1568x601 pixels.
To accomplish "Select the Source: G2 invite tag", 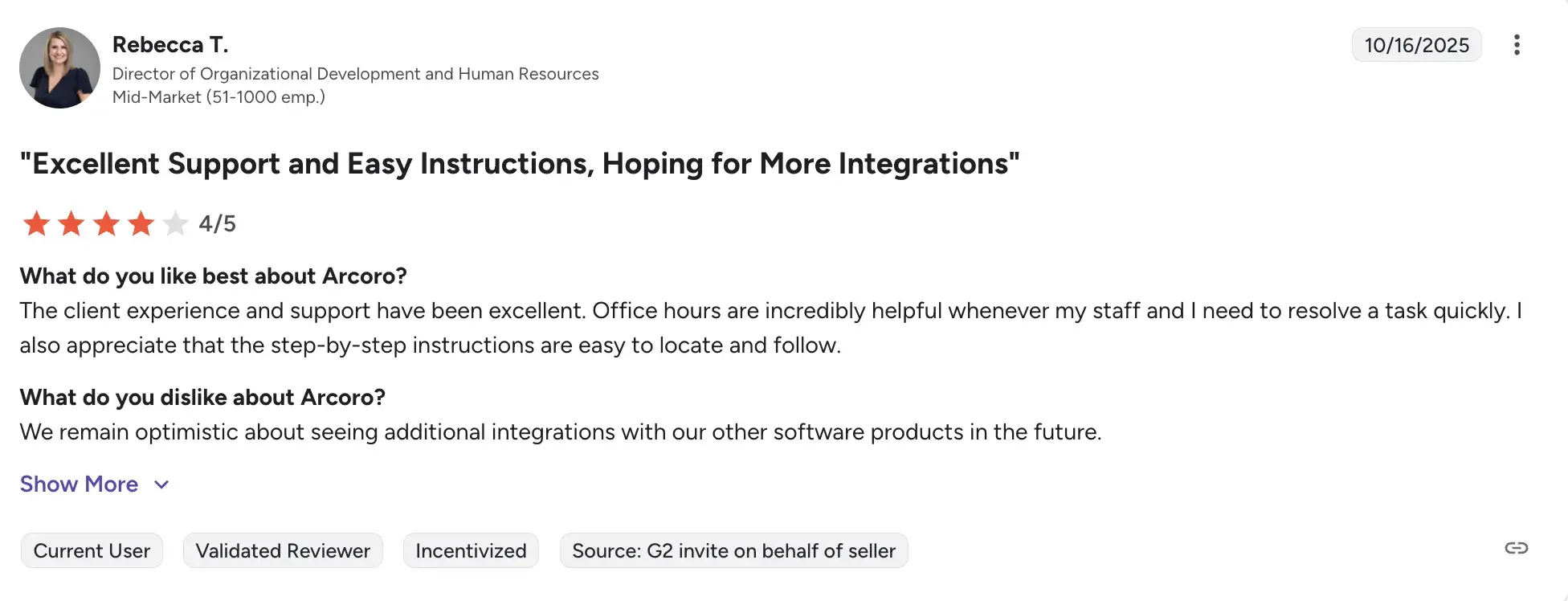I will tap(733, 550).
